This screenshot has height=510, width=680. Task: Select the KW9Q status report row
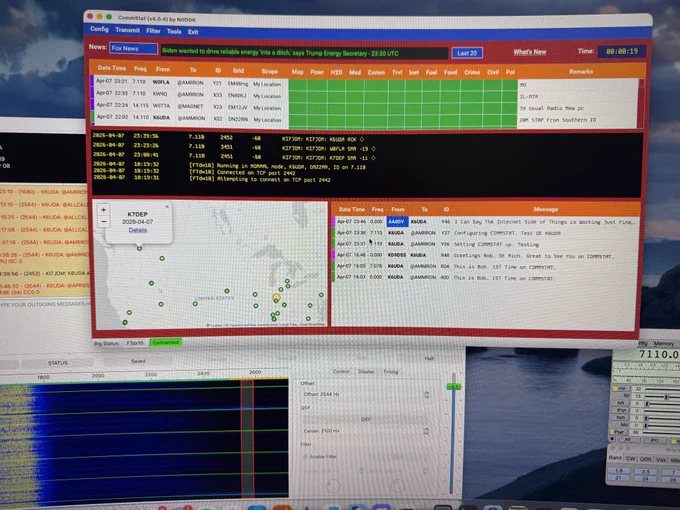[364, 95]
